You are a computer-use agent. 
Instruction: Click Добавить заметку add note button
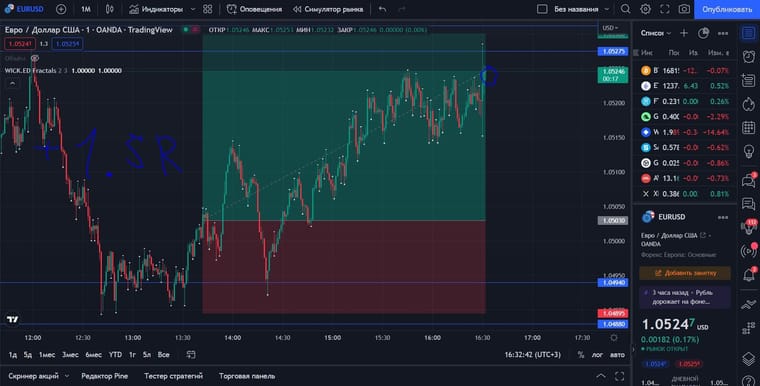point(685,273)
